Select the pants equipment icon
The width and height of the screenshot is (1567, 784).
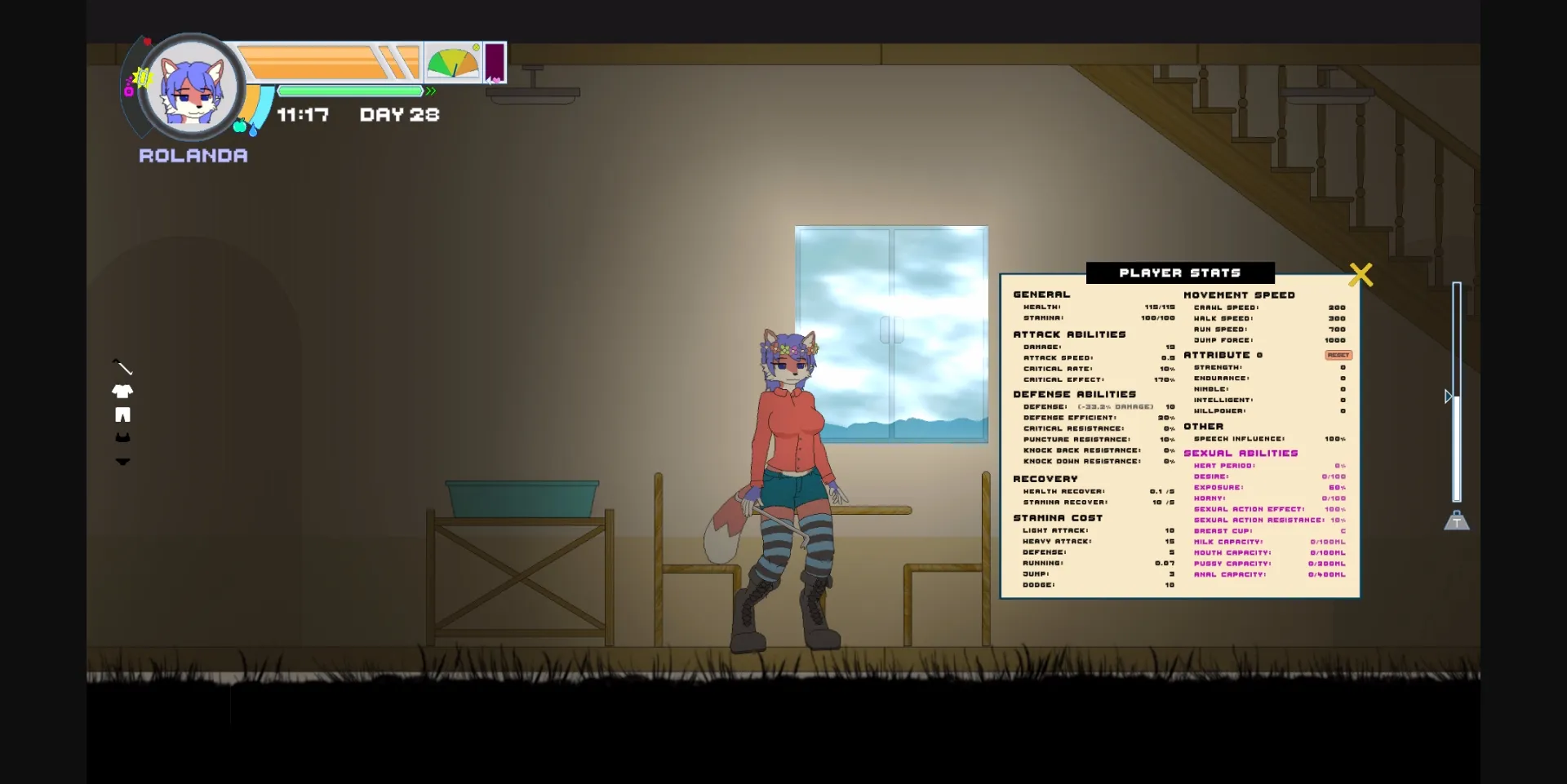(122, 414)
